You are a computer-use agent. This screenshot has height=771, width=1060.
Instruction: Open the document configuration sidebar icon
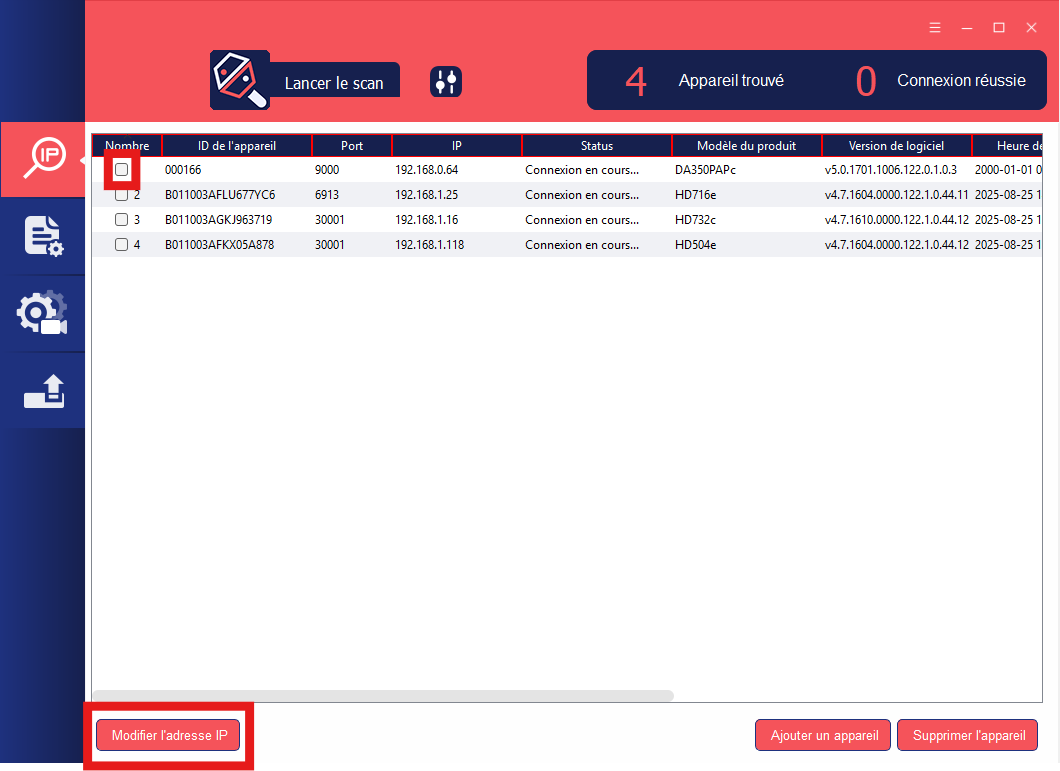pyautogui.click(x=43, y=236)
